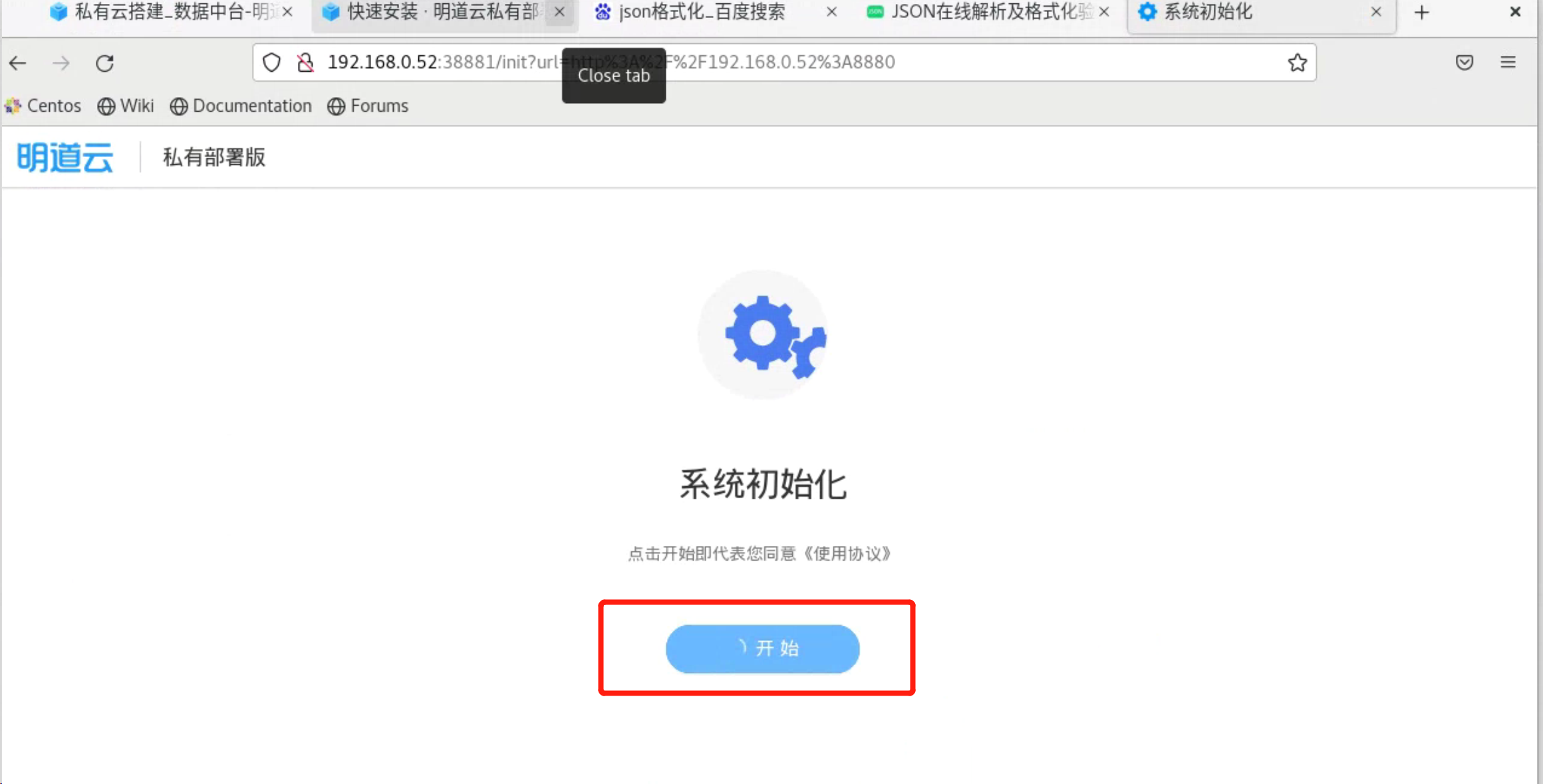1543x784 pixels.
Task: Open a new tab with plus icon
Action: 1421,12
